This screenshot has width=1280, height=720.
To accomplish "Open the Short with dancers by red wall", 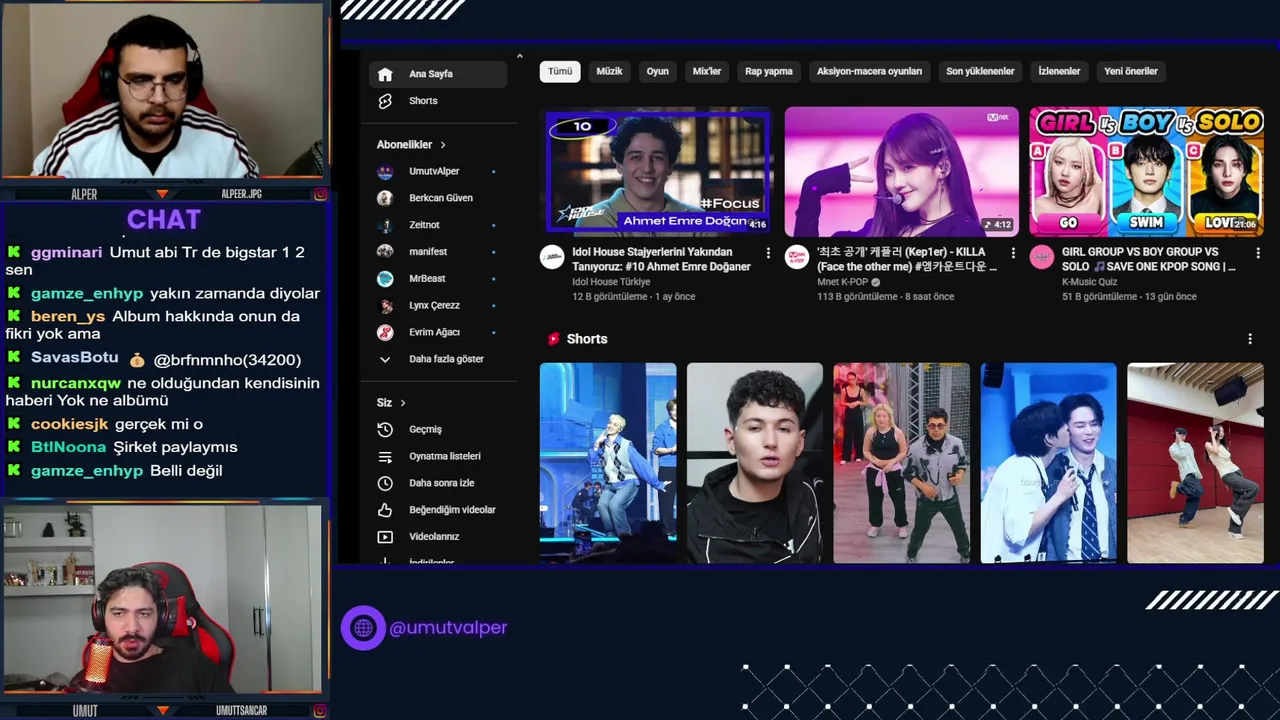I will (x=1196, y=462).
